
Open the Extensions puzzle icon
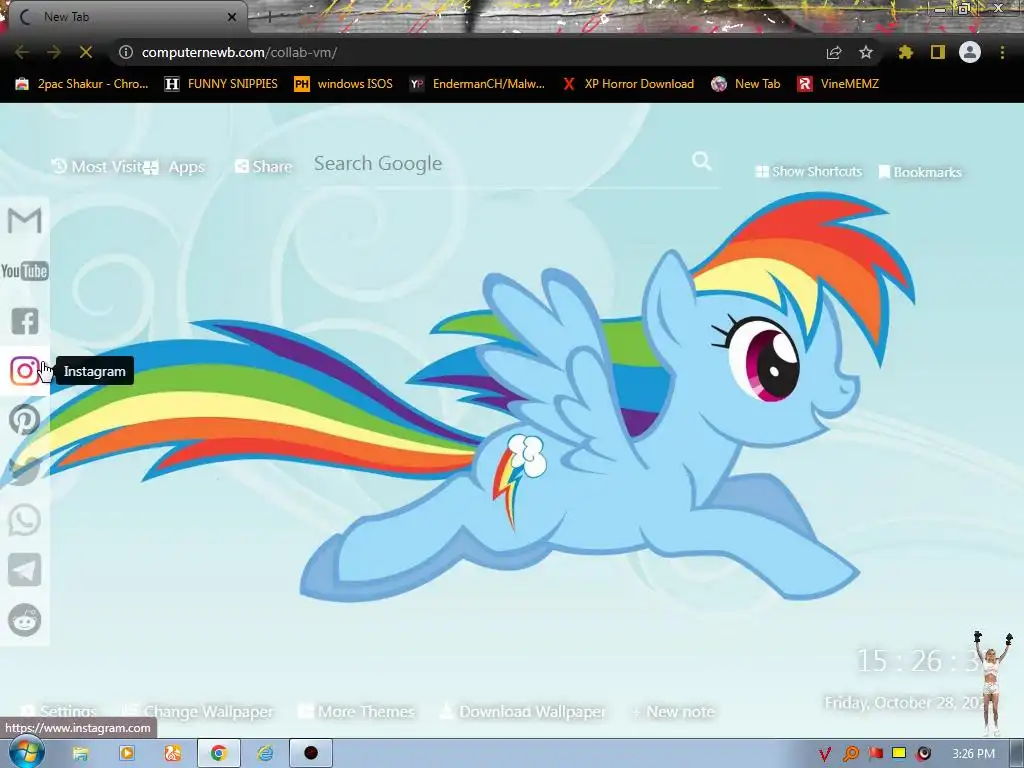coord(905,52)
